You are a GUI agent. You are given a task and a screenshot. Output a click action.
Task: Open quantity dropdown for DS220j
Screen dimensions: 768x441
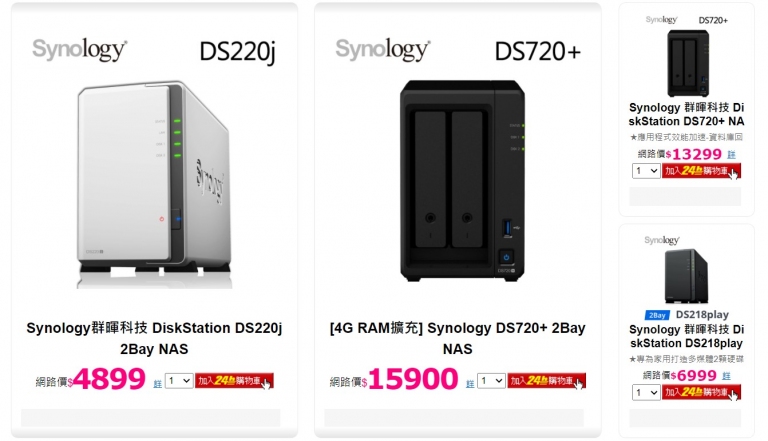coord(179,381)
